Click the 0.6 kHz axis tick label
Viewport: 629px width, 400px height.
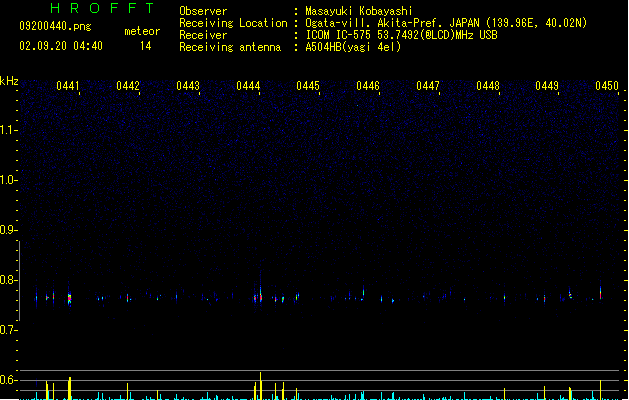pos(7,380)
